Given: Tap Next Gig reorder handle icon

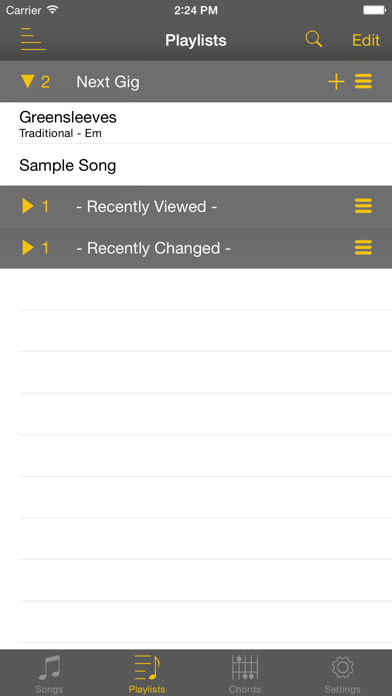Looking at the screenshot, I should tap(363, 82).
